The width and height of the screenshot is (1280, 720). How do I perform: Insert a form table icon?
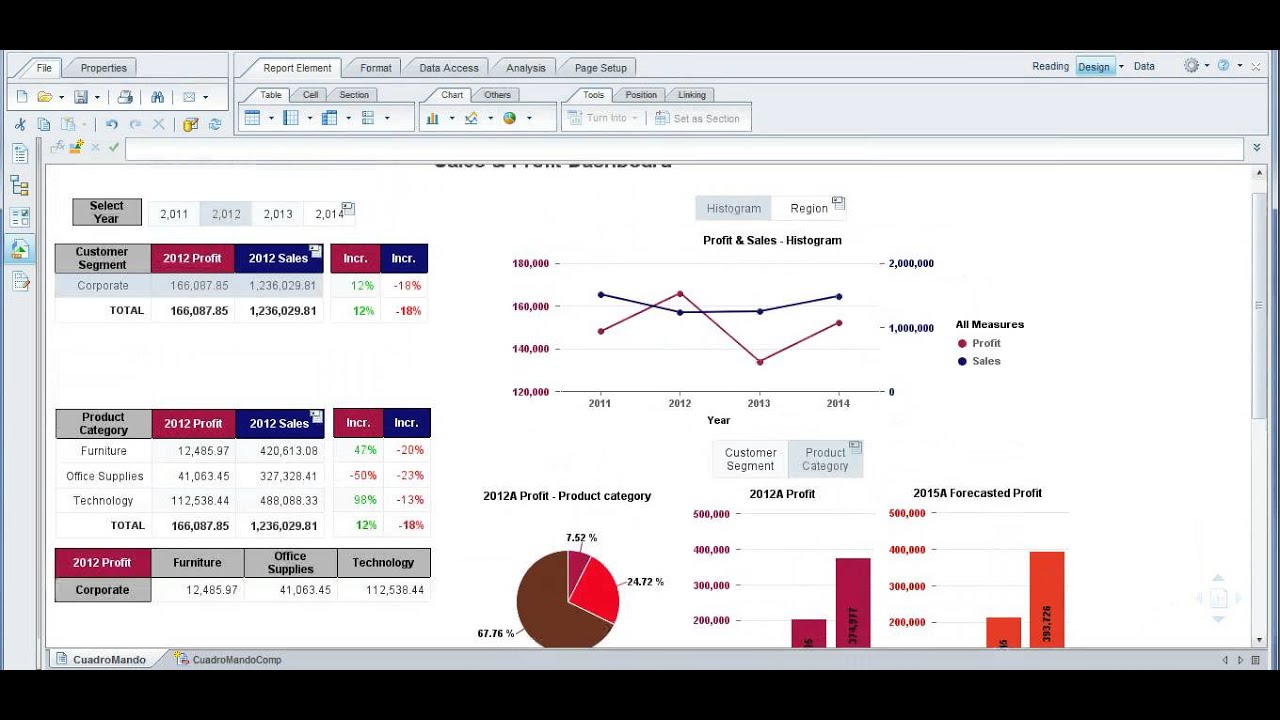[368, 118]
